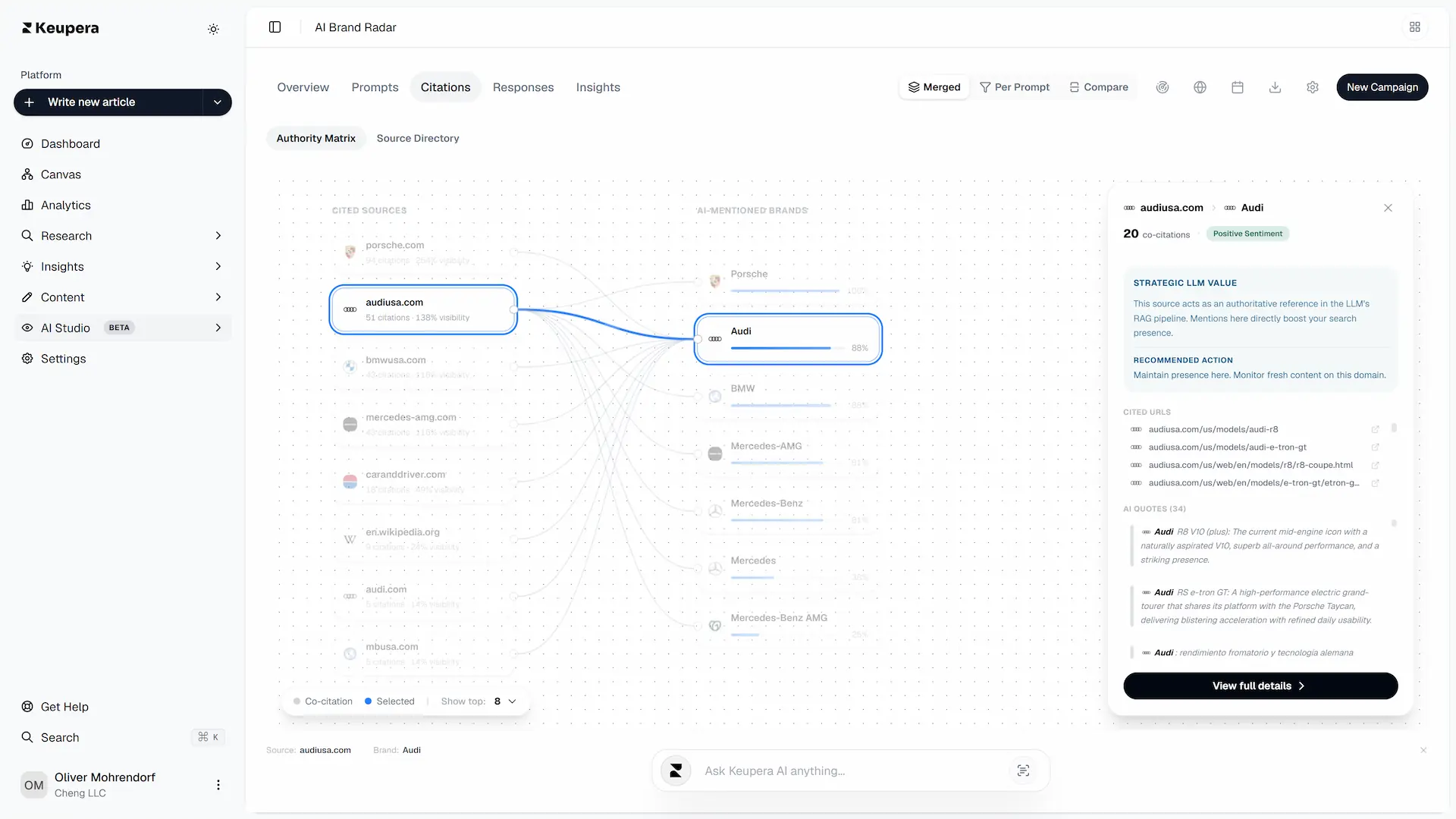1456x819 pixels.
Task: Switch to Merged view mode
Action: 934,87
